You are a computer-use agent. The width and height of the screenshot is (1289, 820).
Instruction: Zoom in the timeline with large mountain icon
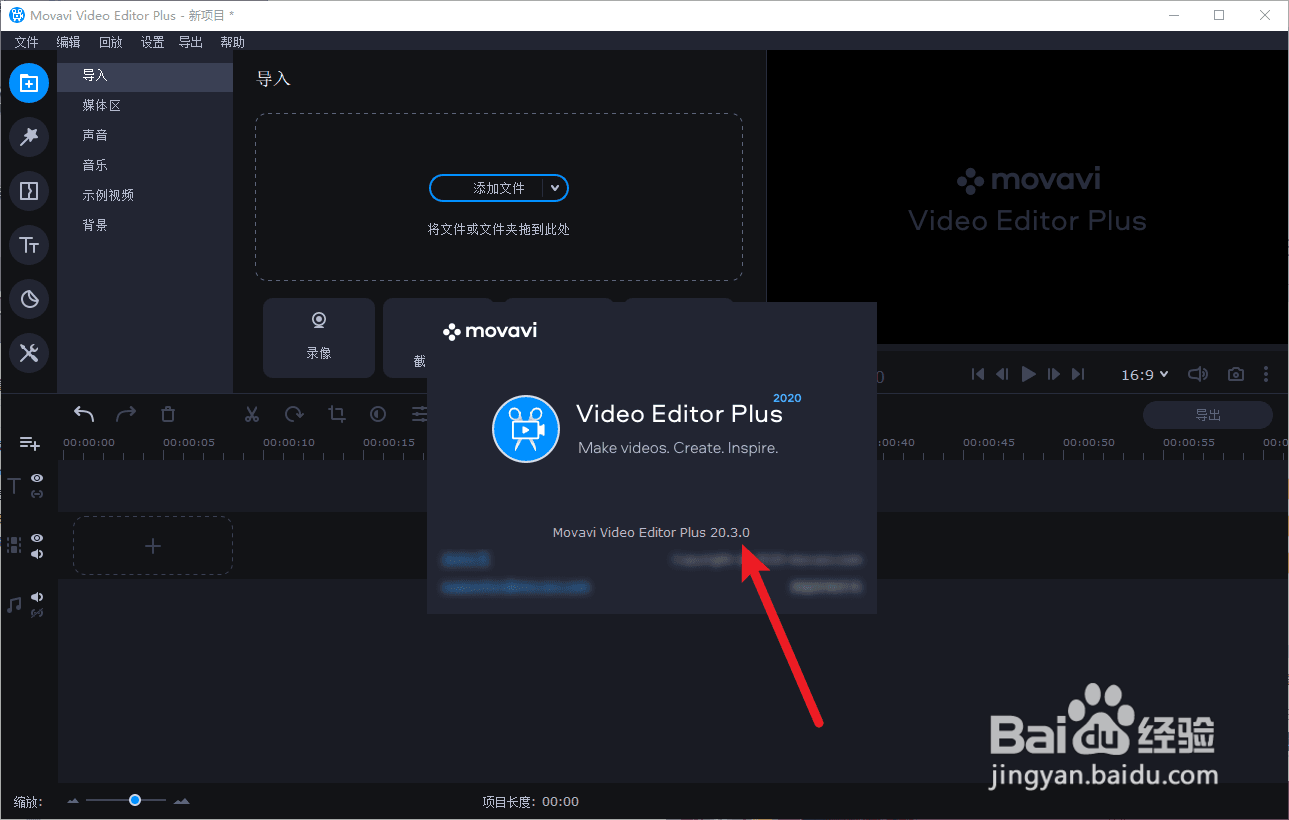pyautogui.click(x=181, y=801)
